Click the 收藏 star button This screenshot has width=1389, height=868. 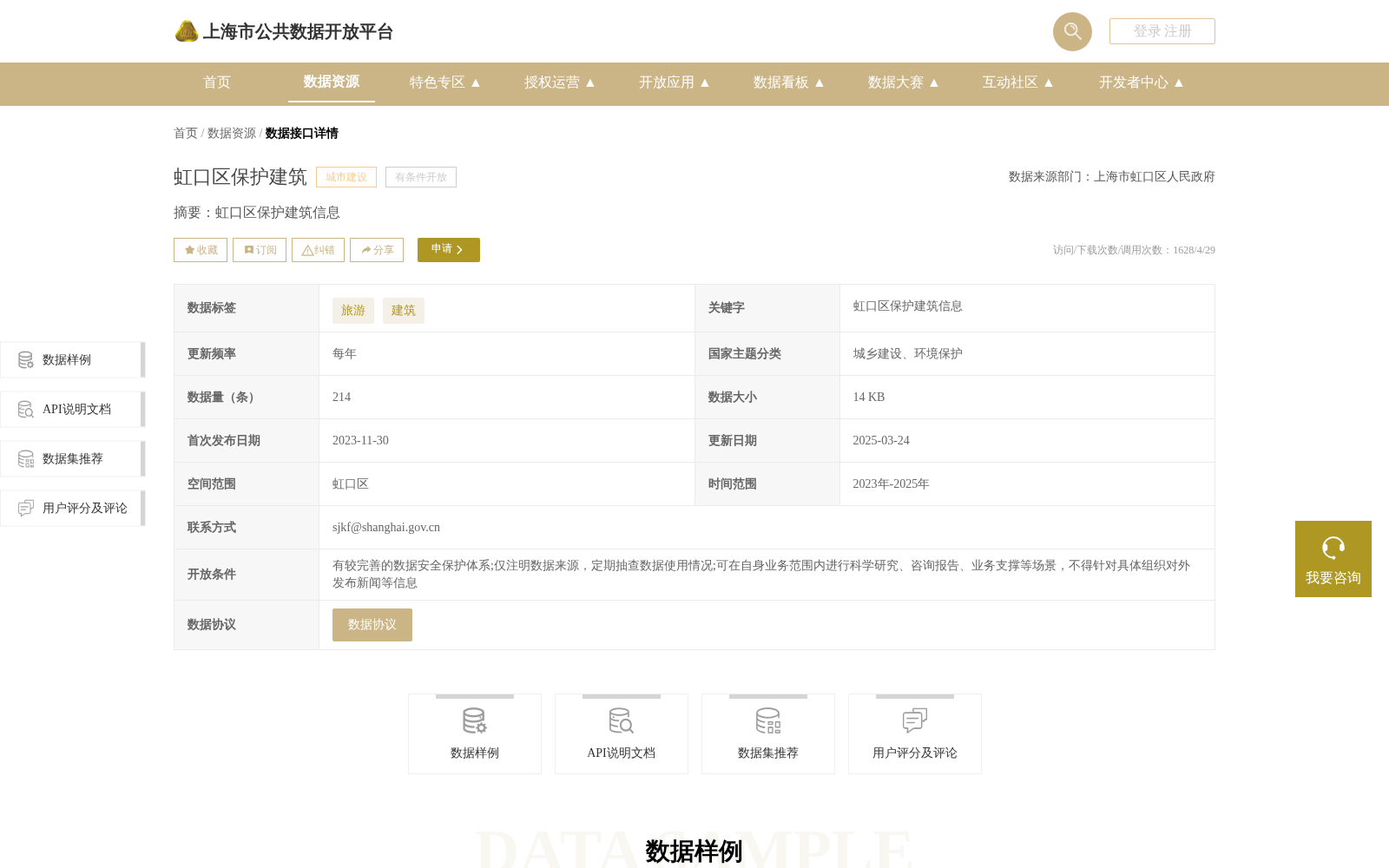point(201,250)
